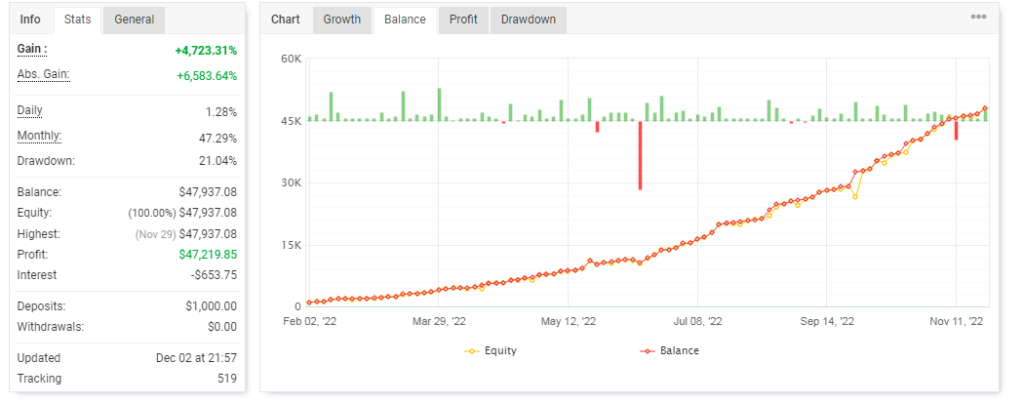The image size is (1024, 404).
Task: Open the General tab
Action: pos(134,20)
